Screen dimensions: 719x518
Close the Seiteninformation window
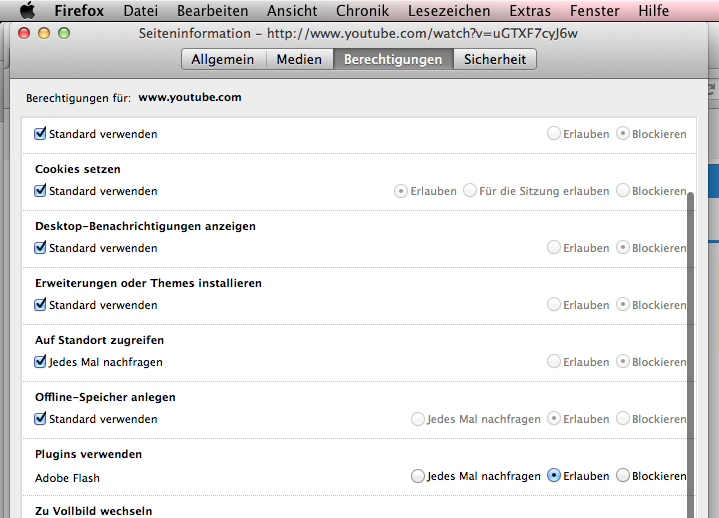click(x=27, y=33)
